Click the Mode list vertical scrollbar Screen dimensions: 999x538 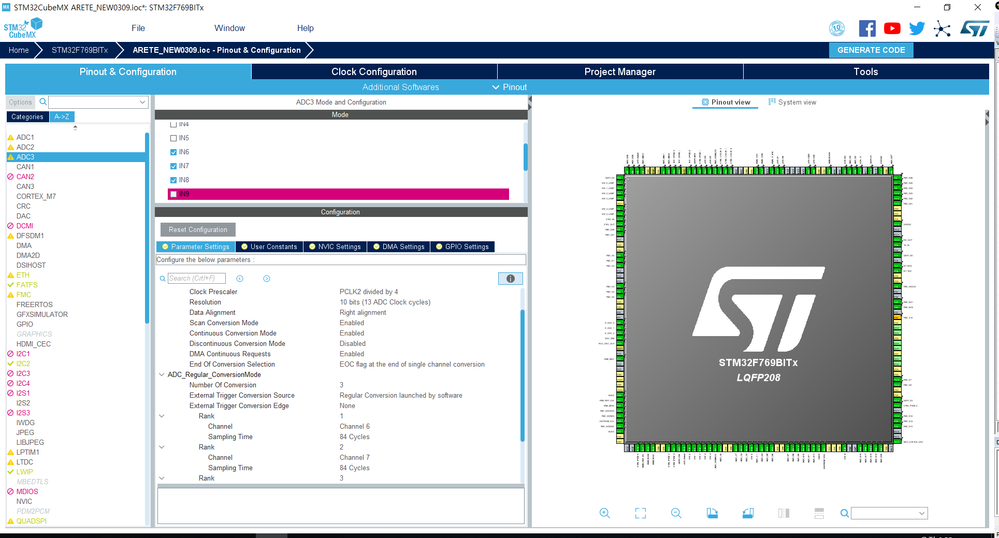[526, 157]
